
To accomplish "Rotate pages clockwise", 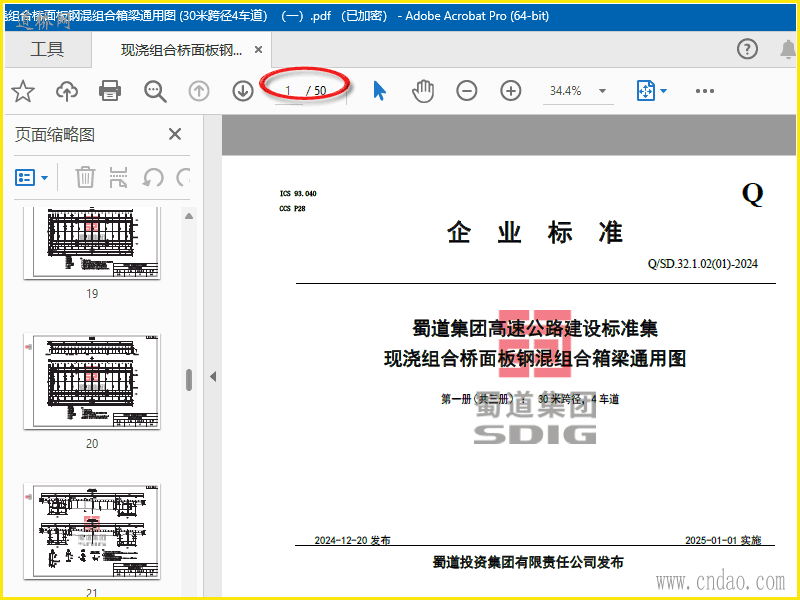I will pyautogui.click(x=183, y=178).
